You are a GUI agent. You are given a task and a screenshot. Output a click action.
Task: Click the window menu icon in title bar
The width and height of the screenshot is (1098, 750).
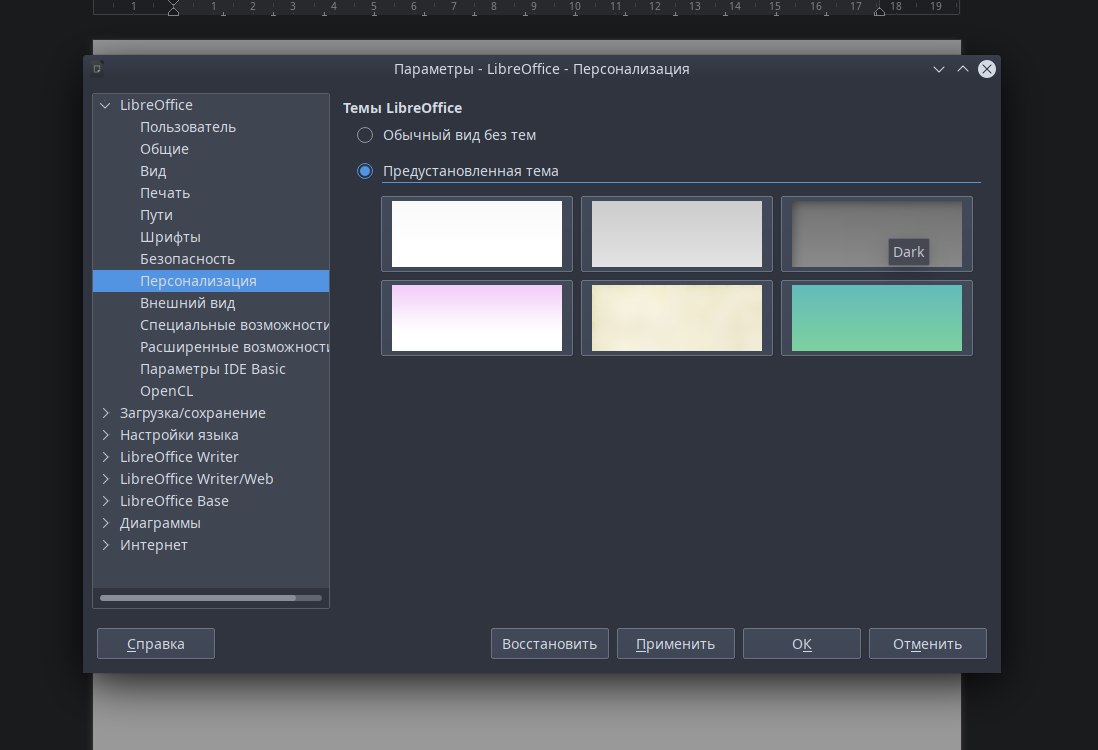point(97,68)
